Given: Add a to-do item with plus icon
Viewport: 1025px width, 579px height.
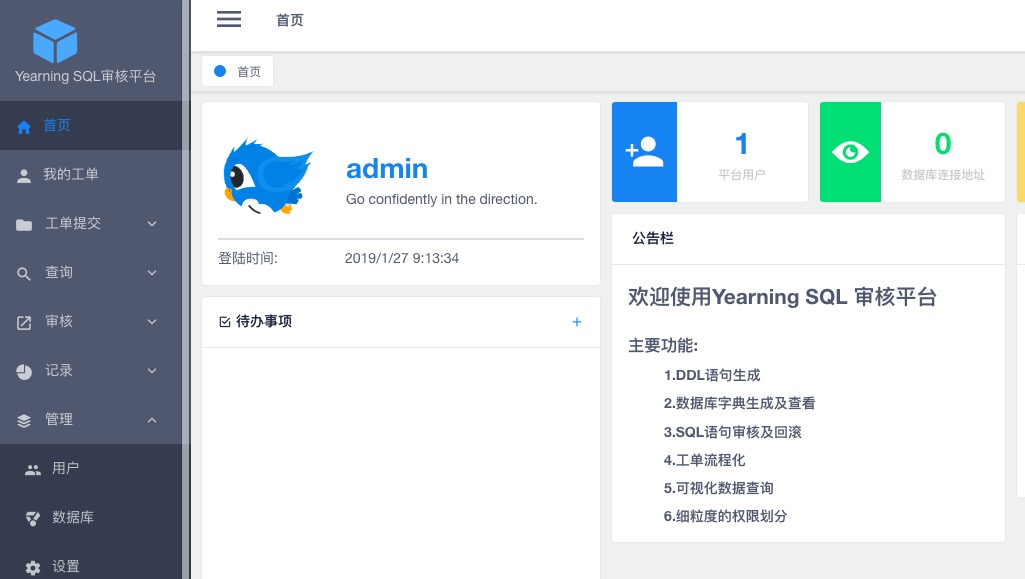Looking at the screenshot, I should (x=577, y=322).
